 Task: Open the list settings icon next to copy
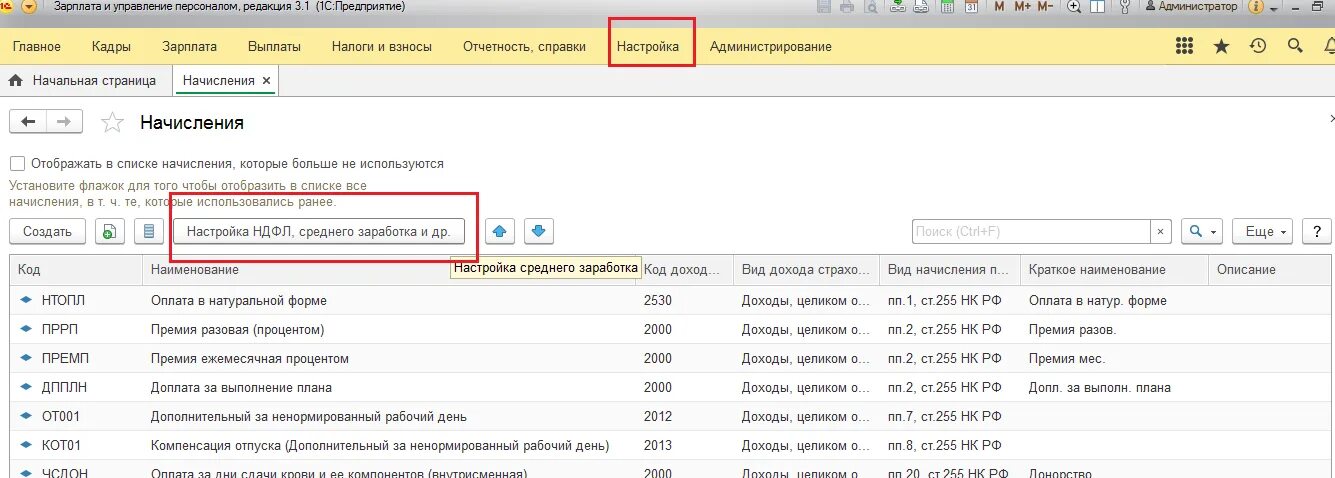coord(149,231)
